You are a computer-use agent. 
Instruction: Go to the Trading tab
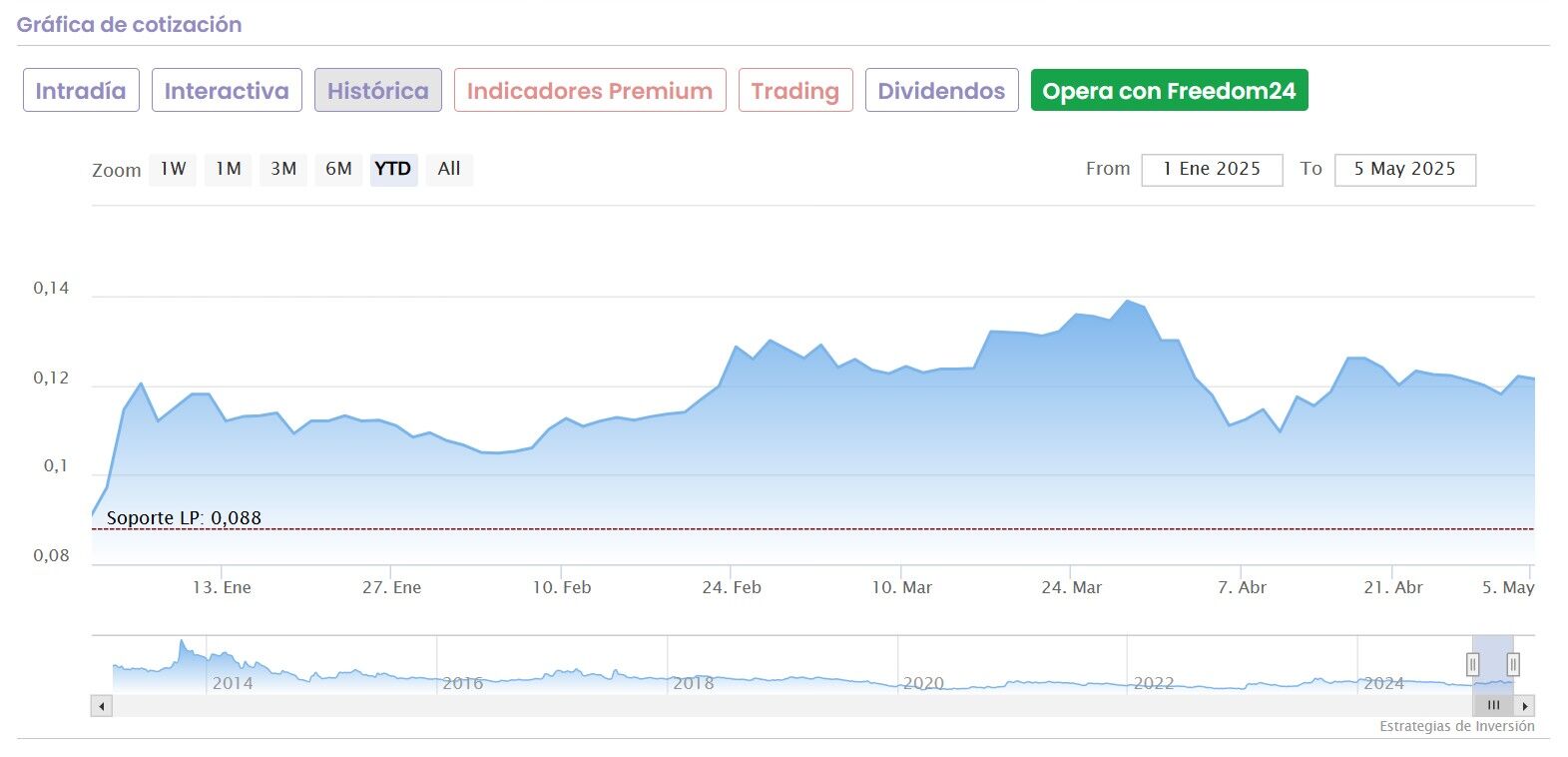[x=795, y=91]
